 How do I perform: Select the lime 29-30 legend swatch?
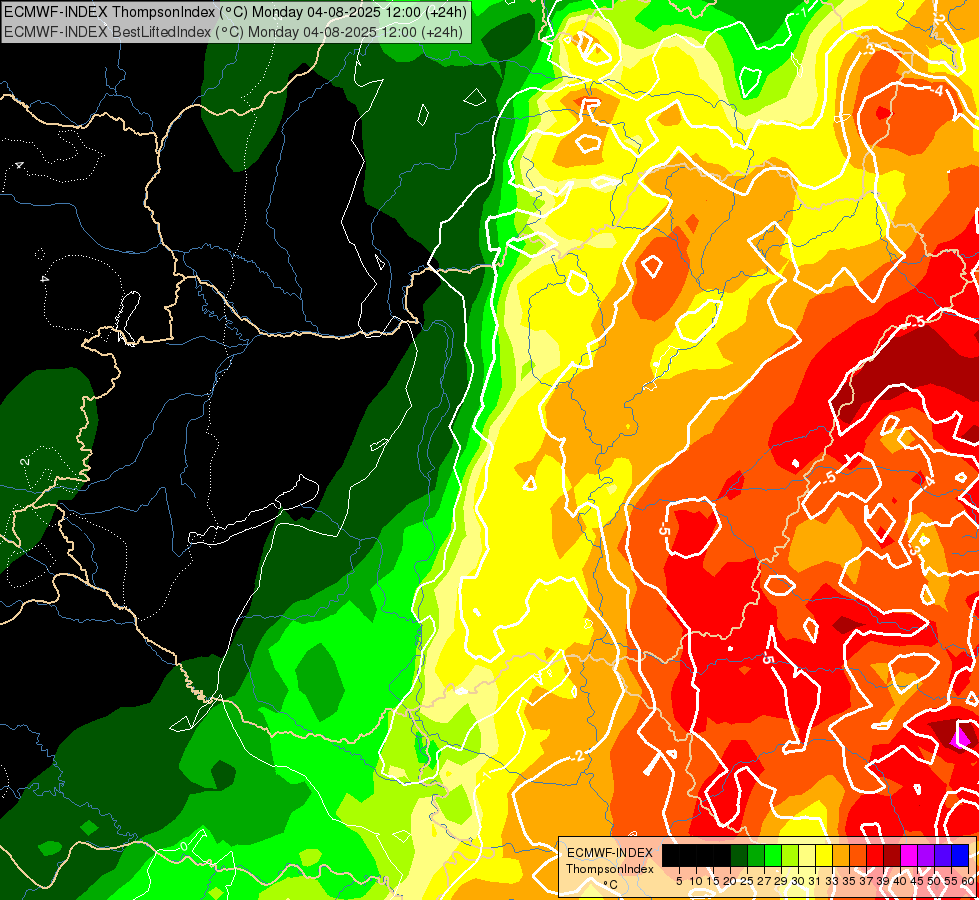pos(790,856)
